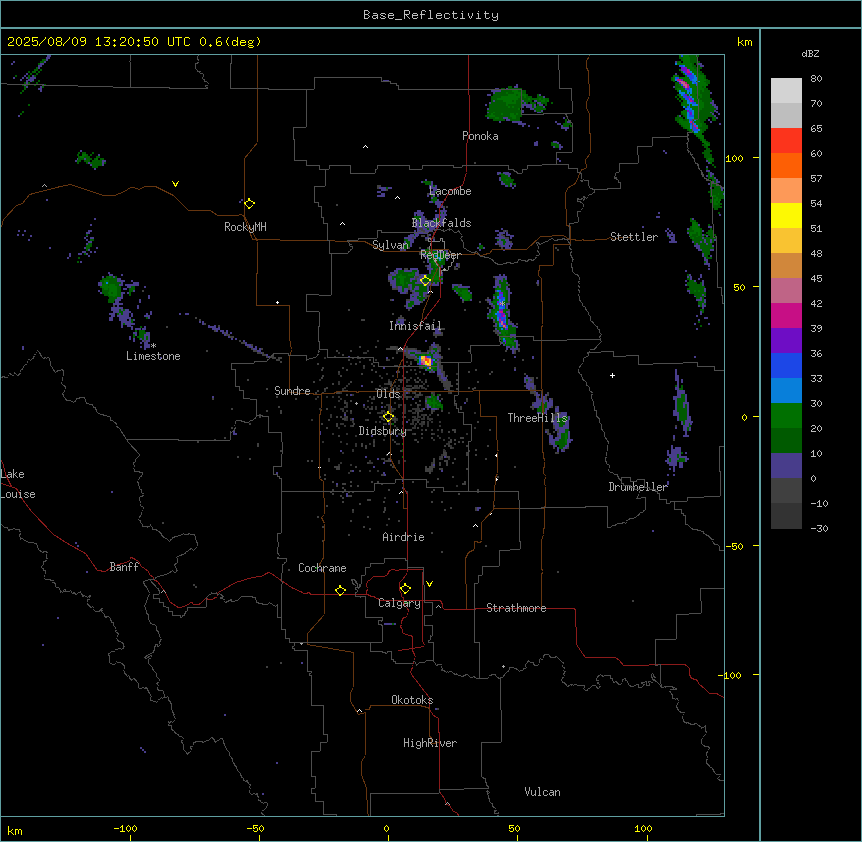Select the Didsbury label

click(383, 431)
